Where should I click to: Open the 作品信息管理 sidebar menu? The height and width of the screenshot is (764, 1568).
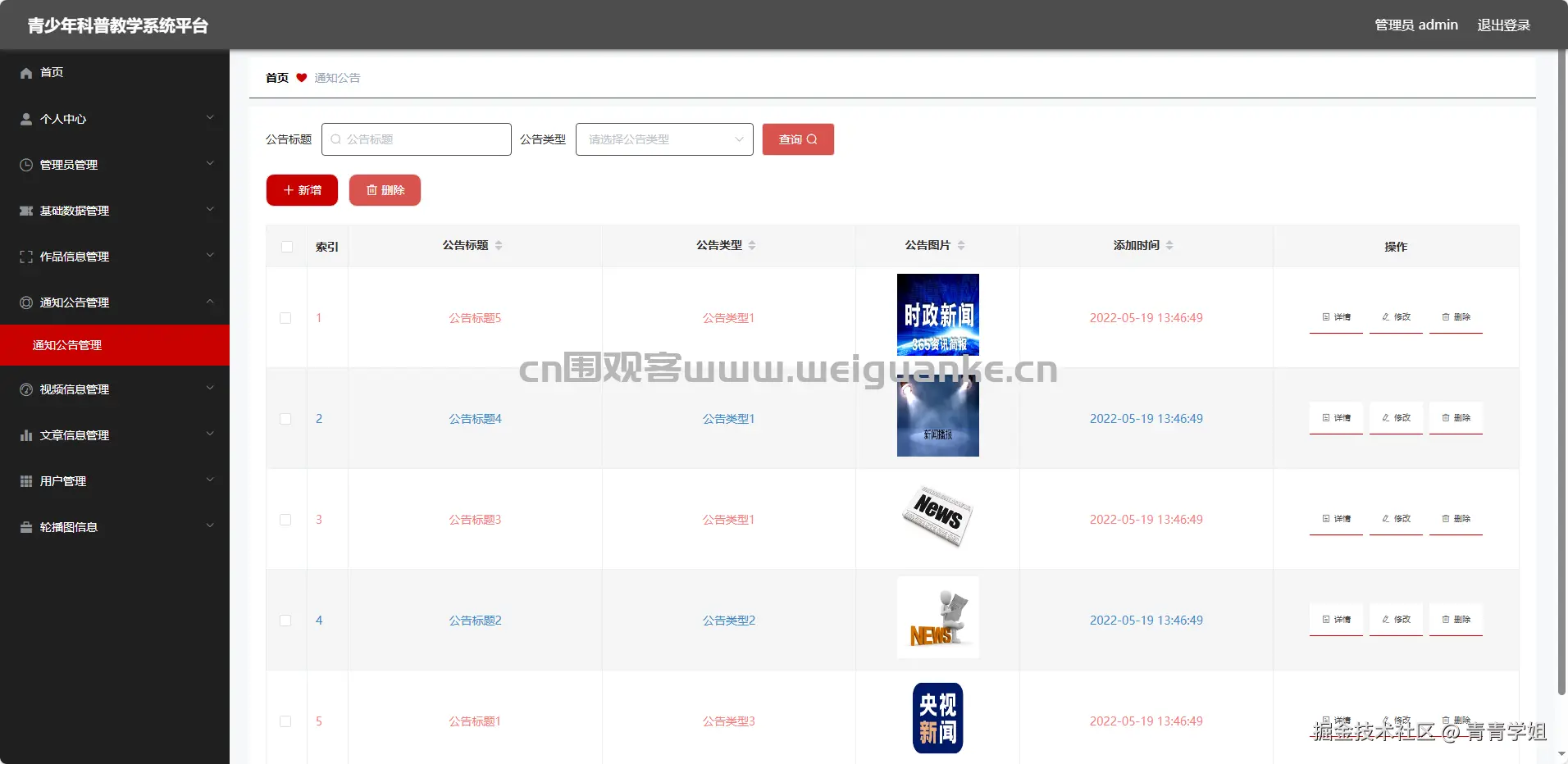point(115,257)
